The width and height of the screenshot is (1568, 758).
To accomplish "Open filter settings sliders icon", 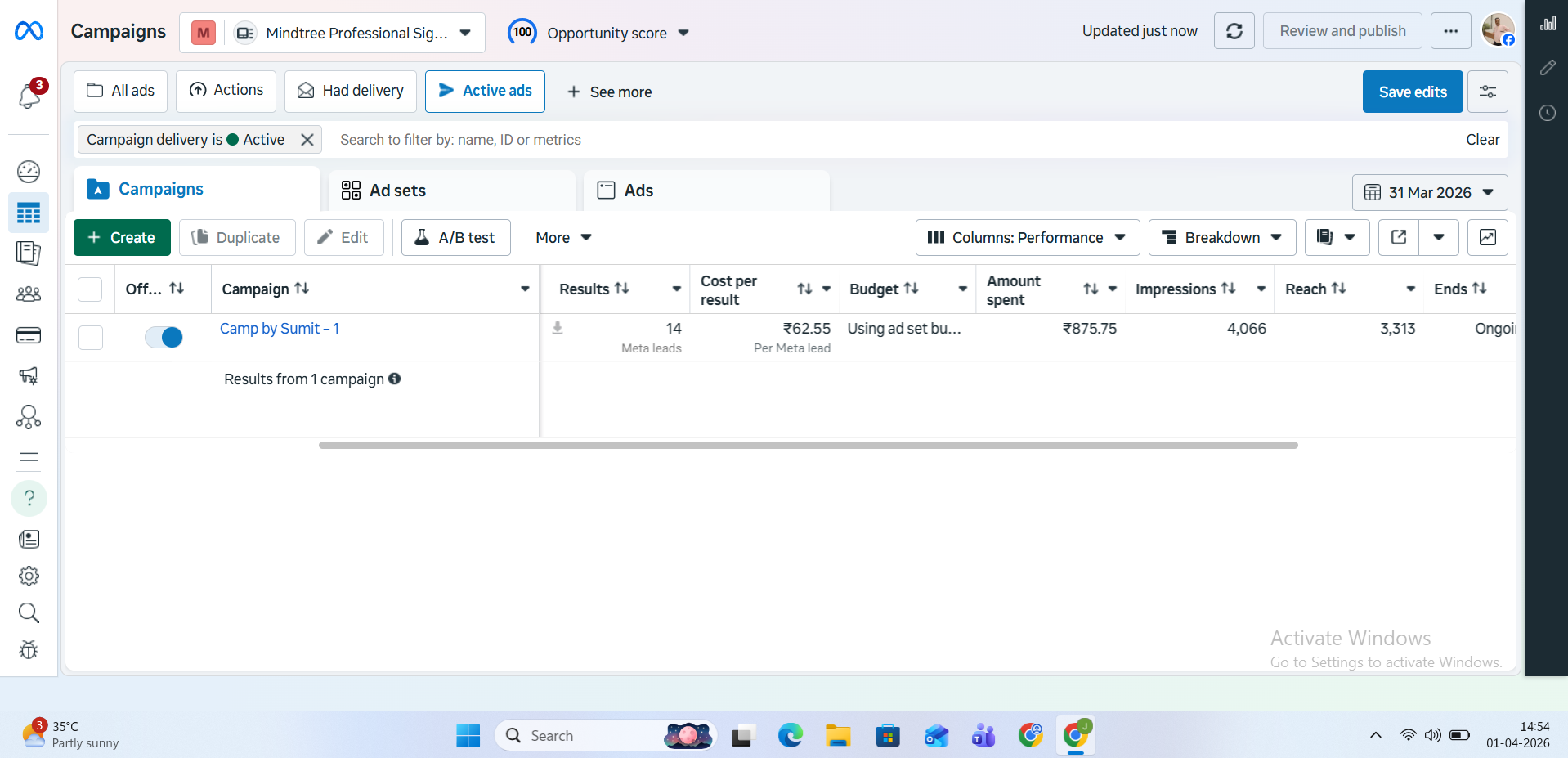I will tap(1488, 92).
